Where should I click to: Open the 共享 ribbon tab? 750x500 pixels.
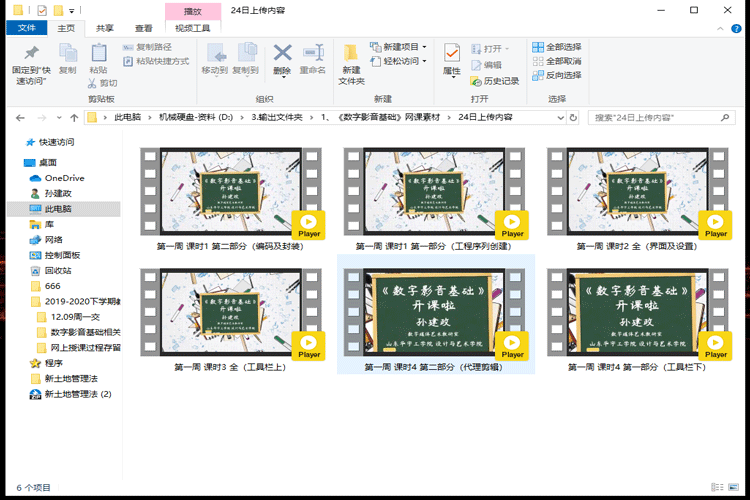(x=104, y=28)
